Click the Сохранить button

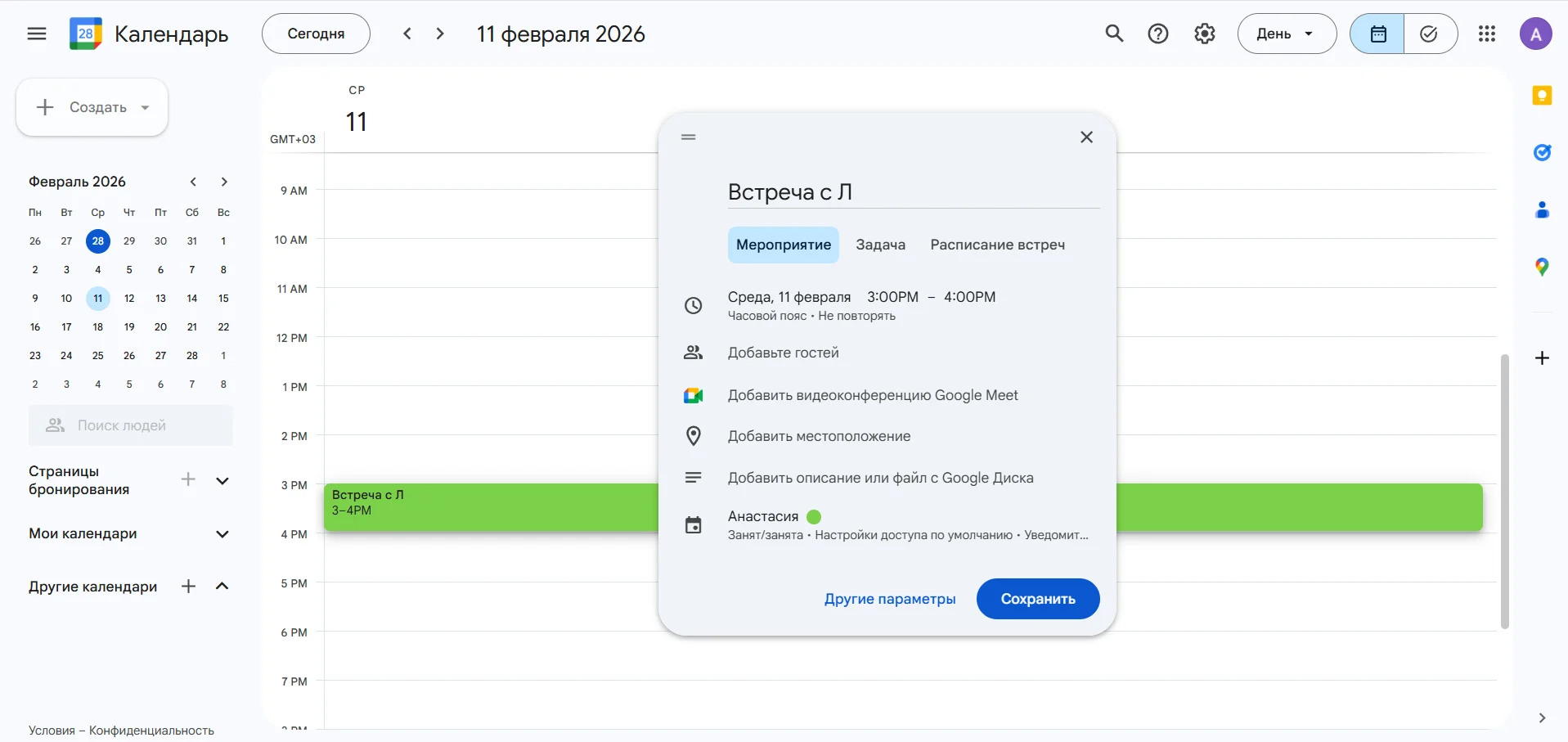1037,599
